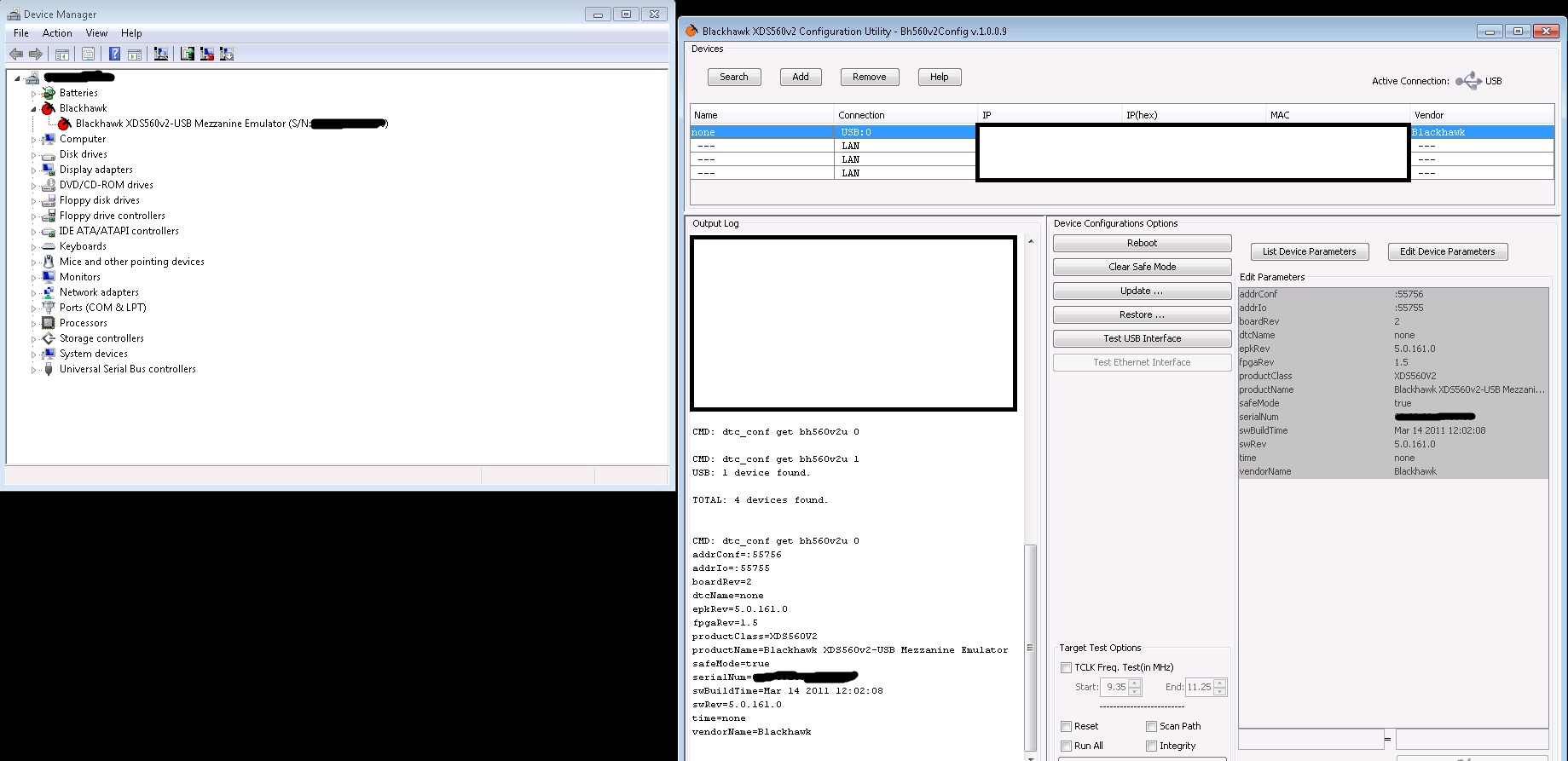Click the Blackhawk category ladybug icon
The height and width of the screenshot is (761, 1568).
coord(49,108)
